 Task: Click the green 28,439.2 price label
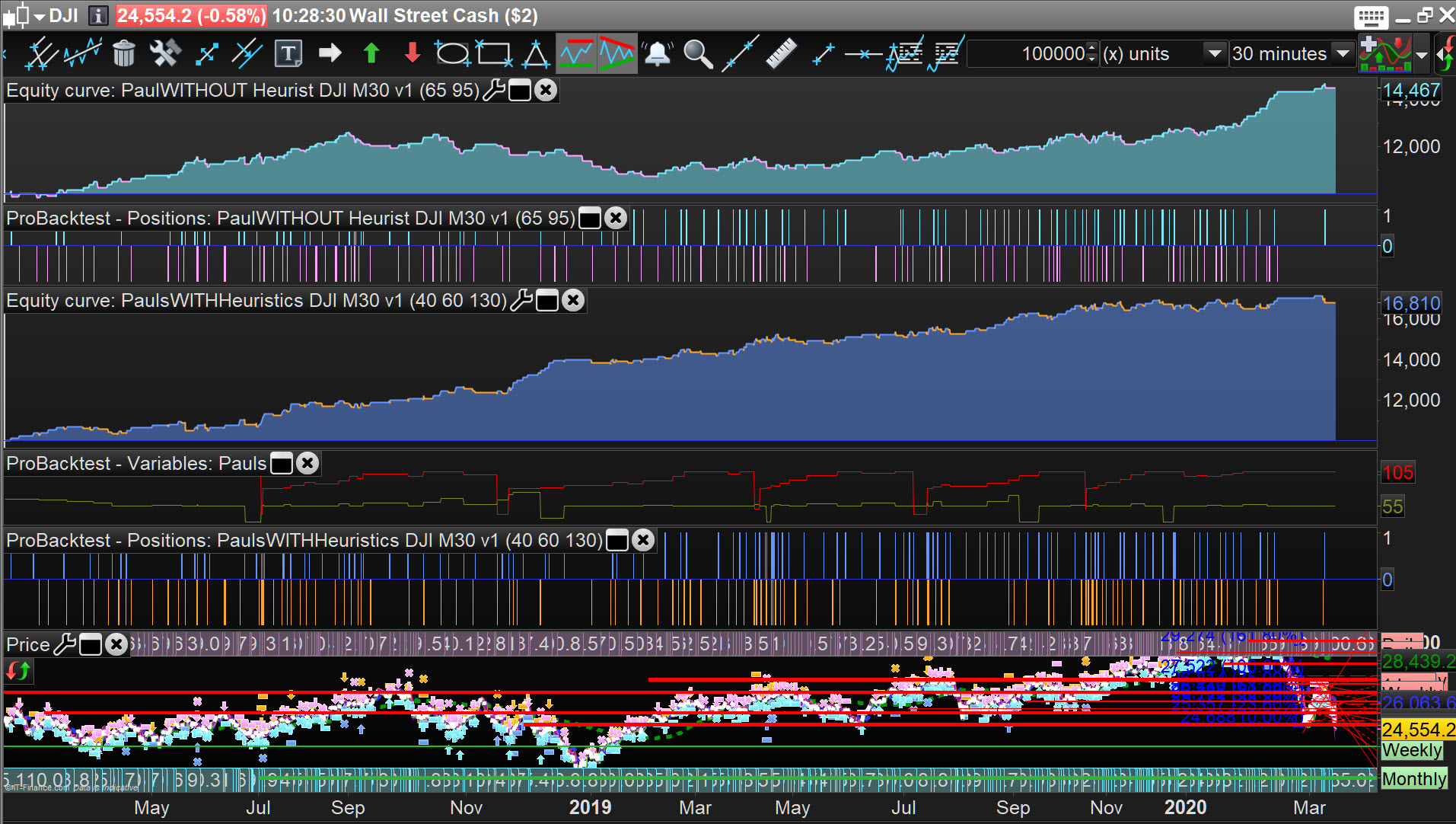(x=1419, y=661)
